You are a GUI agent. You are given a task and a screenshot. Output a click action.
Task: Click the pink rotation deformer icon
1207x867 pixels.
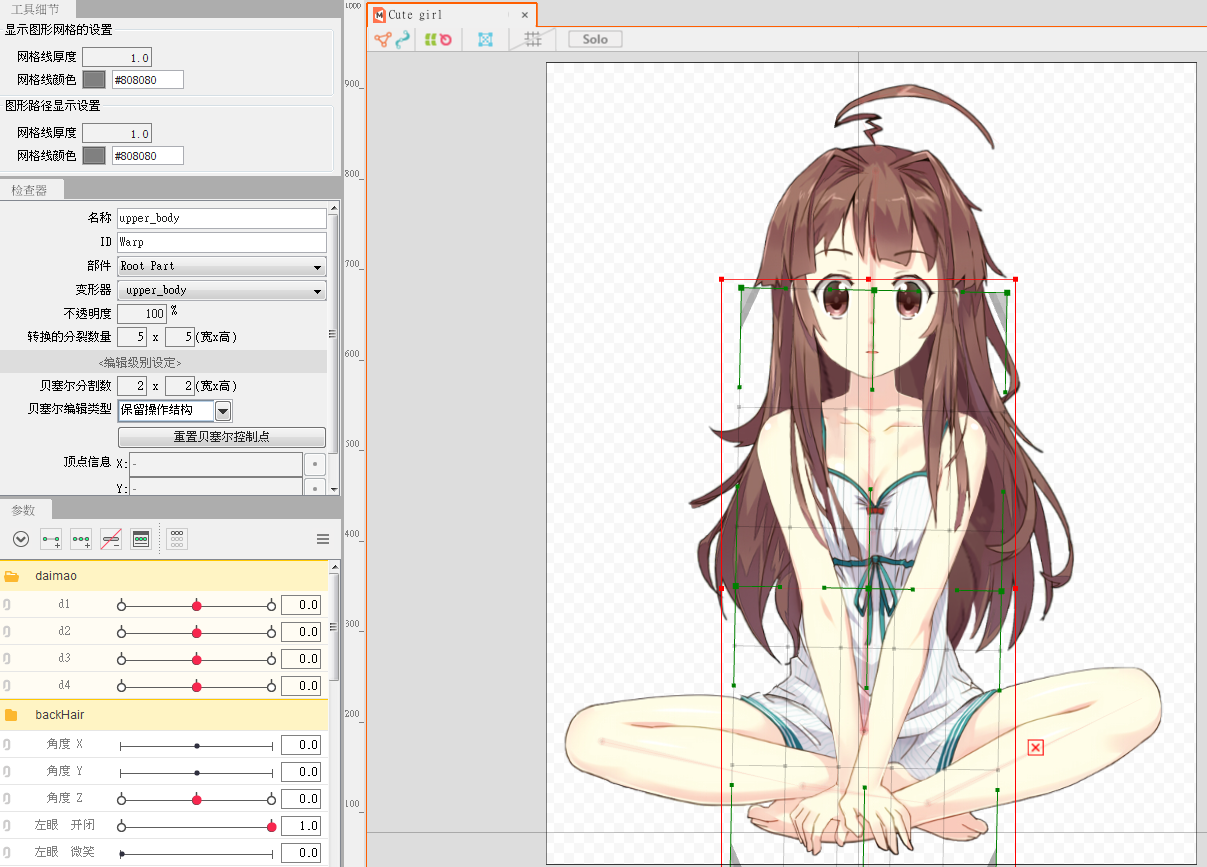point(446,40)
